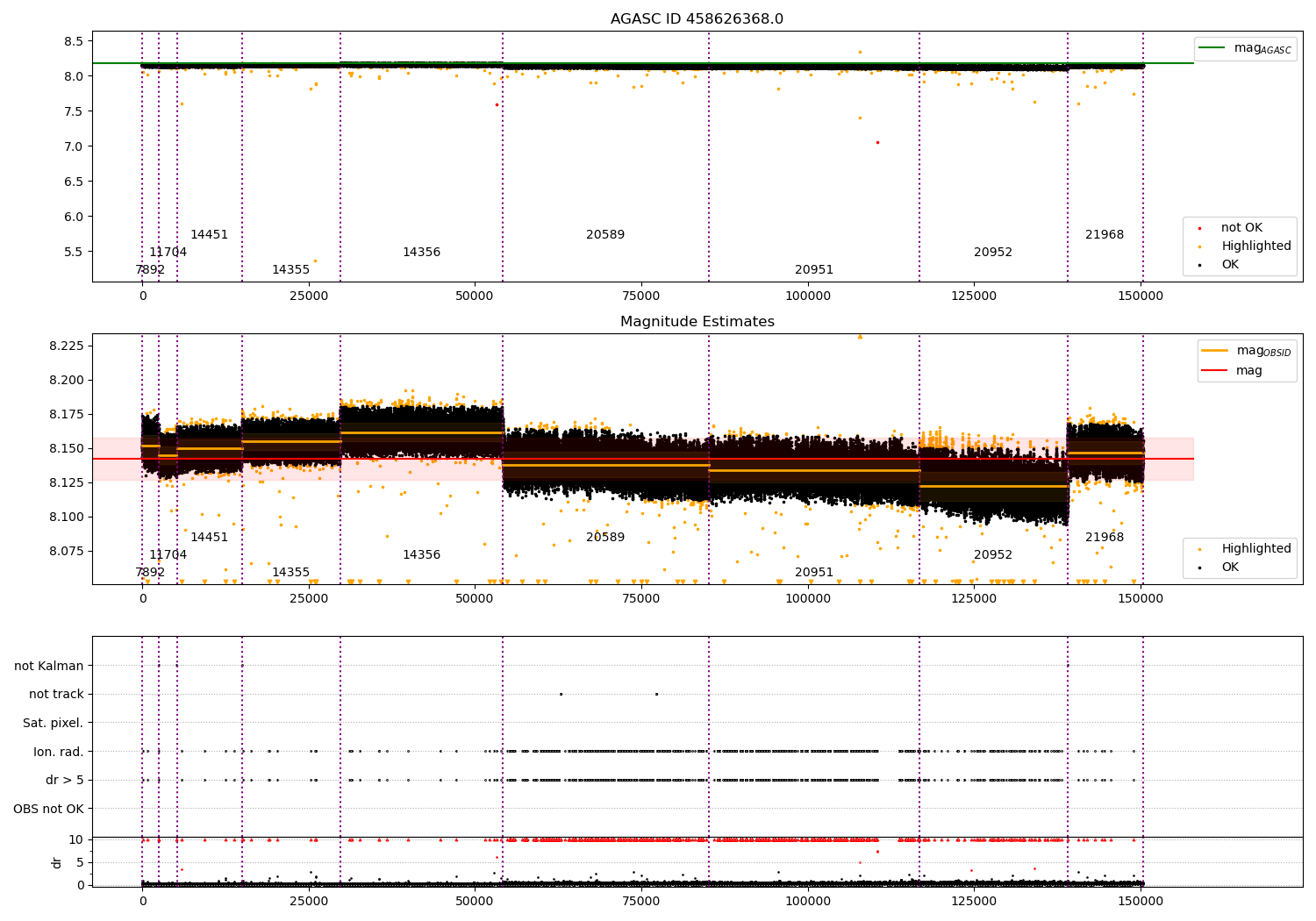Click OBSID label 20589 in top plot
Image resolution: width=1316 pixels, height=921 pixels.
605,235
